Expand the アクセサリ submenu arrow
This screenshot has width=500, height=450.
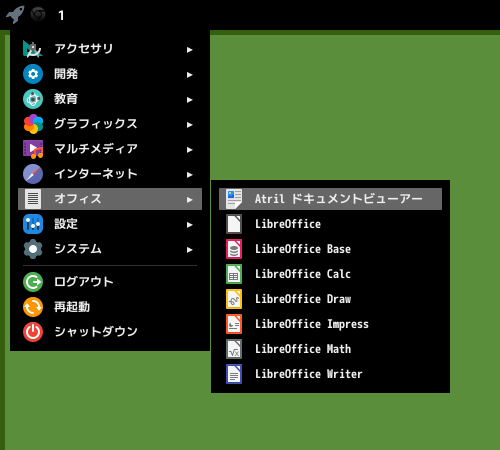tap(190, 50)
